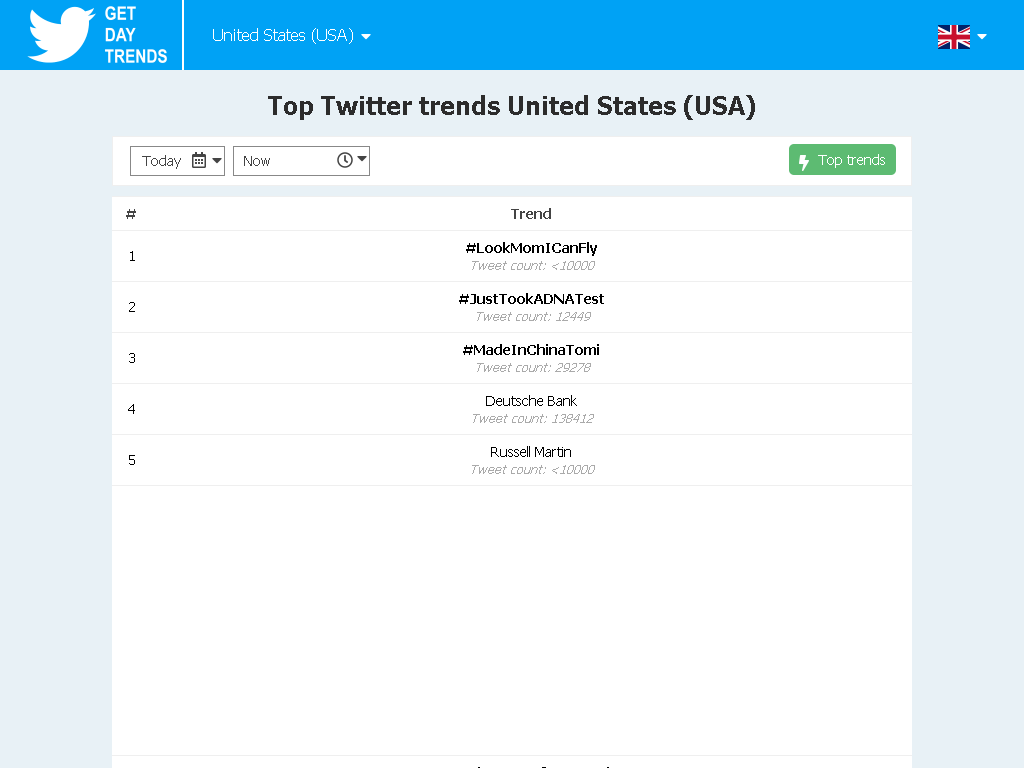Screen dimensions: 1024x768
Task: Click the clock icon in time selector
Action: 345,160
